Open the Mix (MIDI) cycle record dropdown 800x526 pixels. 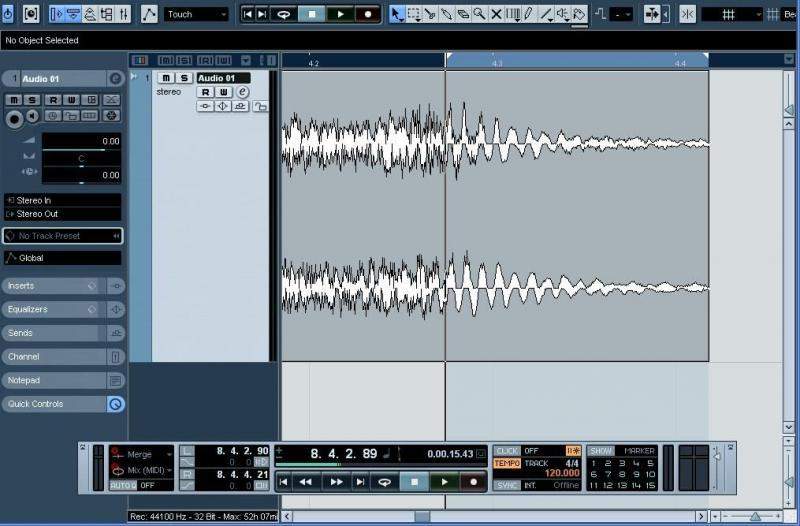click(142, 470)
